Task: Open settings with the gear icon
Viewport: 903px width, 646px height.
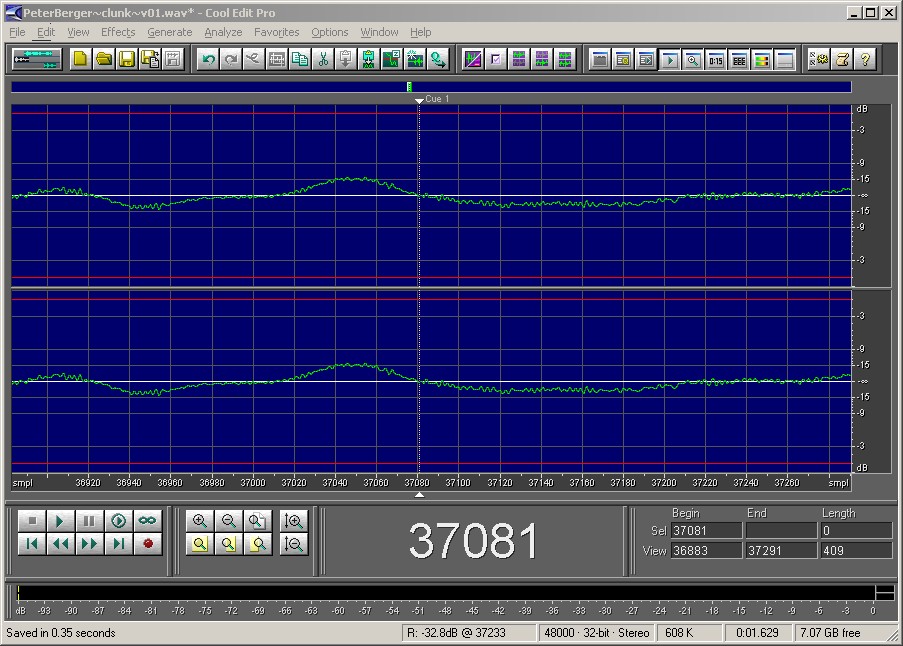Action: point(818,59)
